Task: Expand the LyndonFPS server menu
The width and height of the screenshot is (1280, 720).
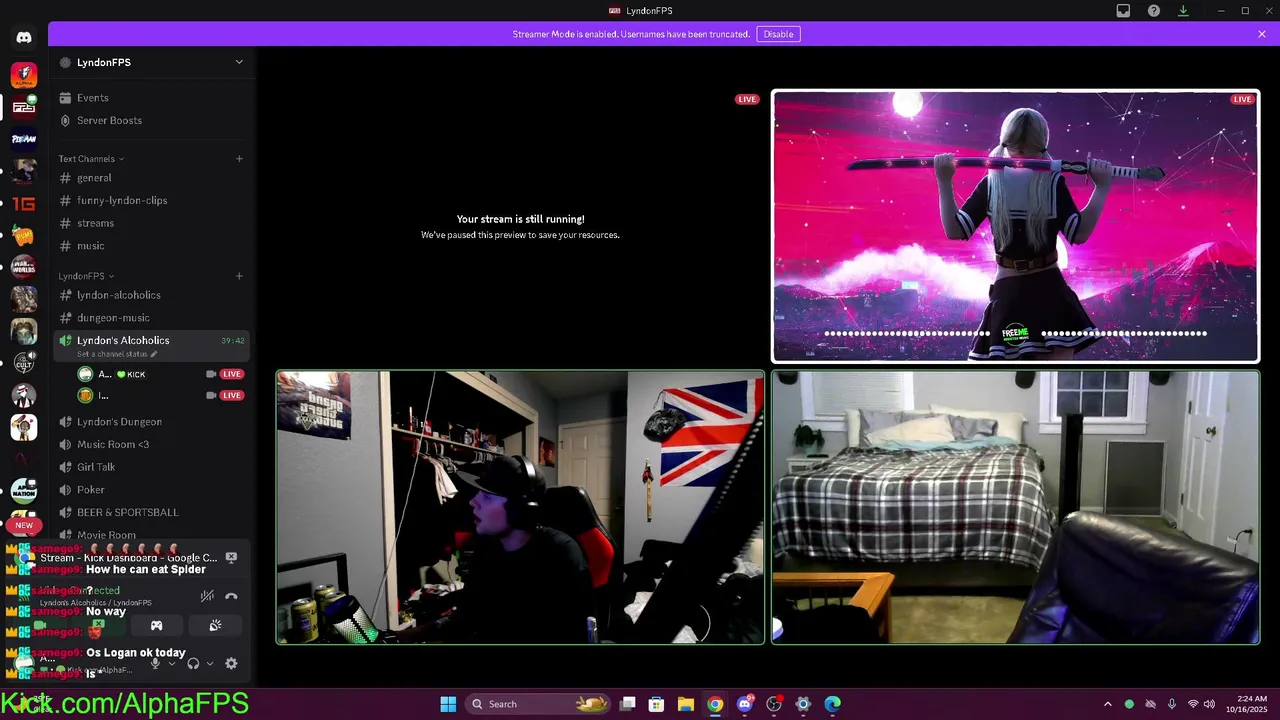Action: coord(239,62)
